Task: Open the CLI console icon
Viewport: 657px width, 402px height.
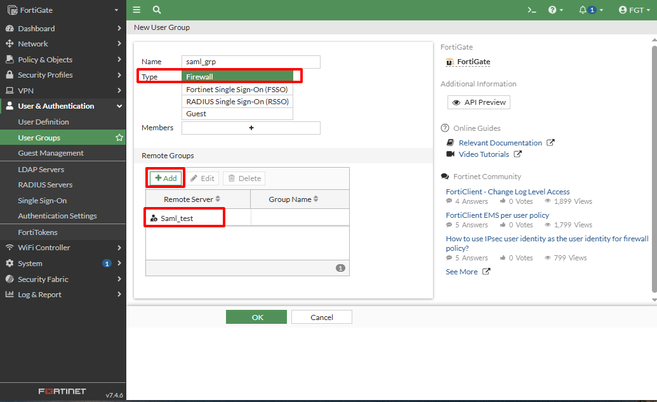Action: (532, 10)
